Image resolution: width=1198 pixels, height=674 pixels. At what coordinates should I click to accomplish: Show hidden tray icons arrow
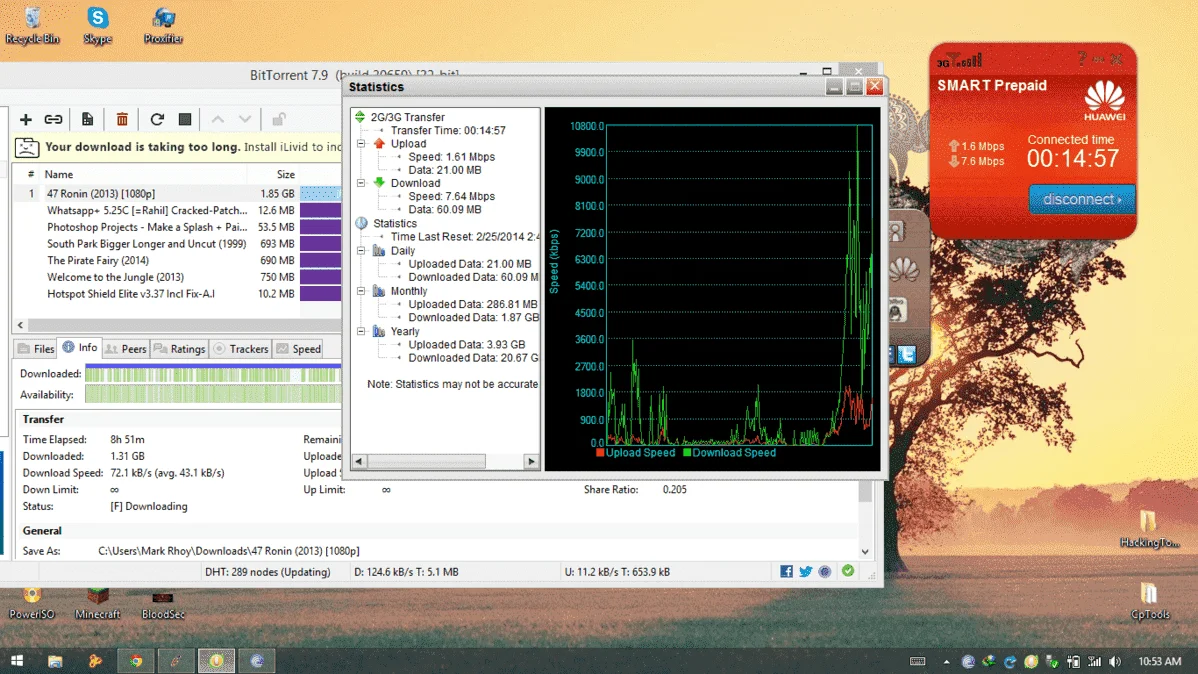(x=946, y=662)
